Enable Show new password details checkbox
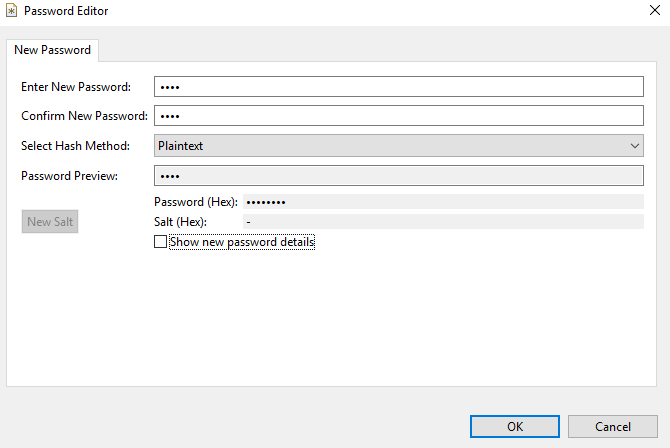This screenshot has height=448, width=670. pos(161,242)
